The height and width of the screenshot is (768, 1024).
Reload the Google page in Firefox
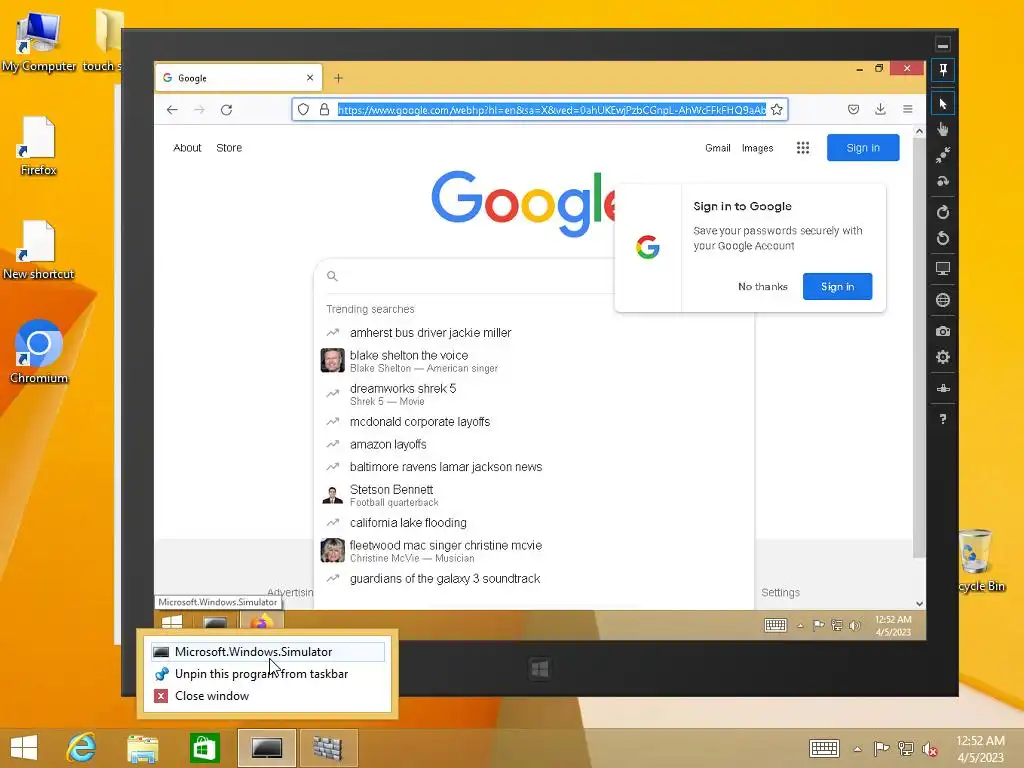click(227, 110)
